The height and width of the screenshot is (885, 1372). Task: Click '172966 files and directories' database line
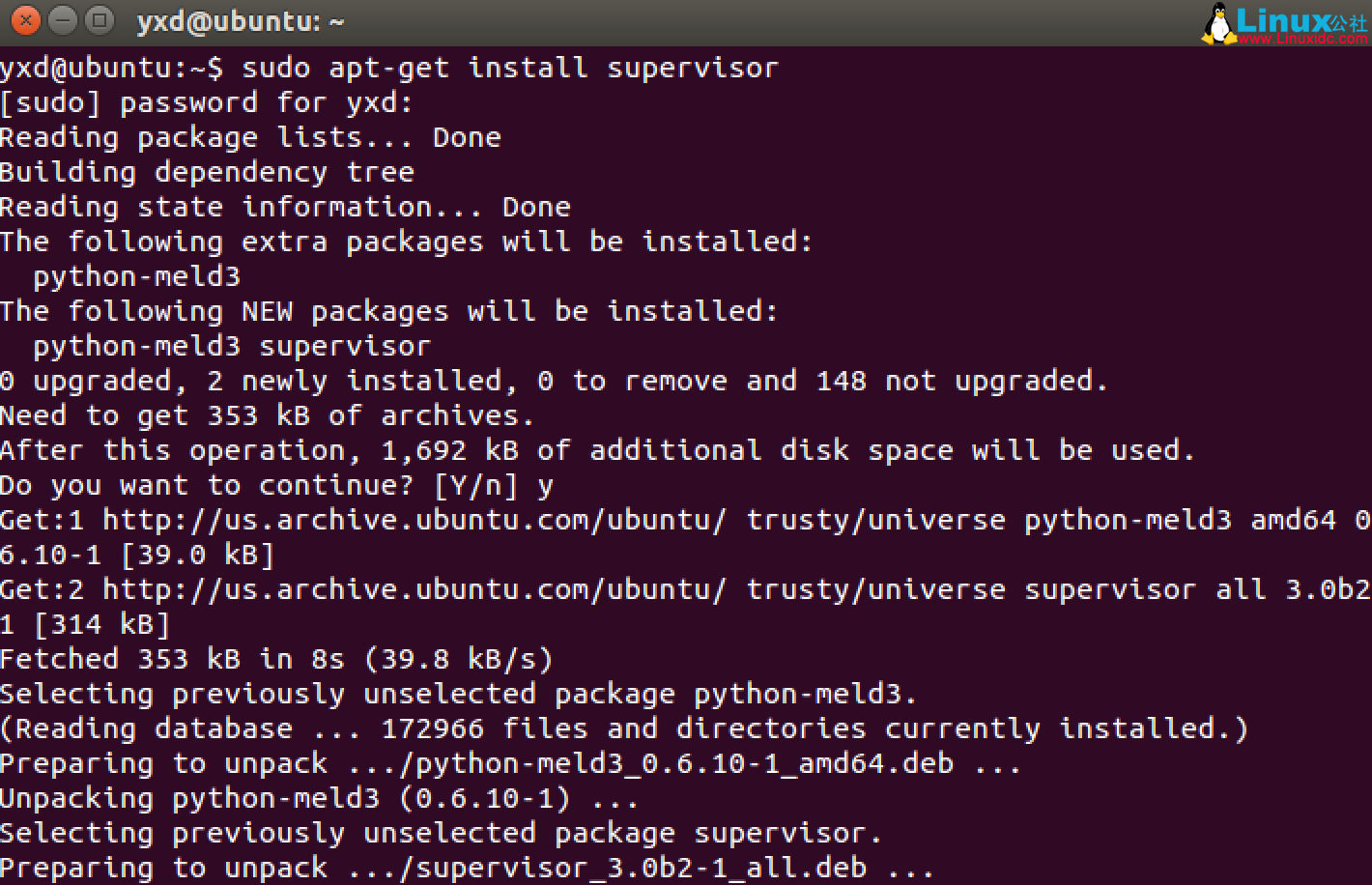[623, 728]
